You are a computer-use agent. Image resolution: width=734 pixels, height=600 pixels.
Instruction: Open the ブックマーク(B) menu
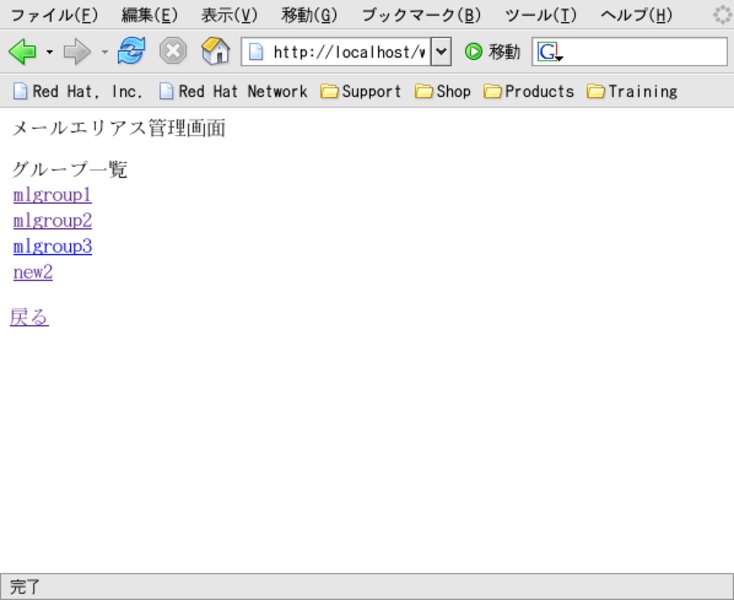click(421, 15)
